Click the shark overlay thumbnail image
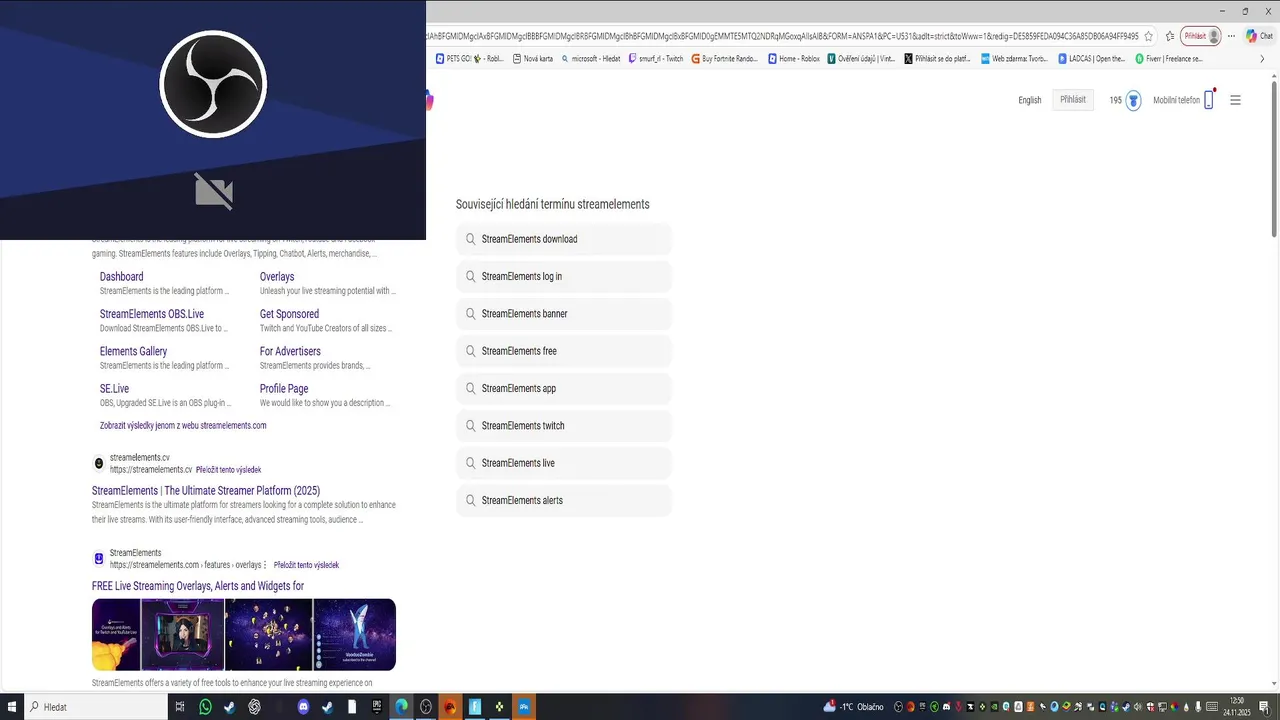 (355, 635)
